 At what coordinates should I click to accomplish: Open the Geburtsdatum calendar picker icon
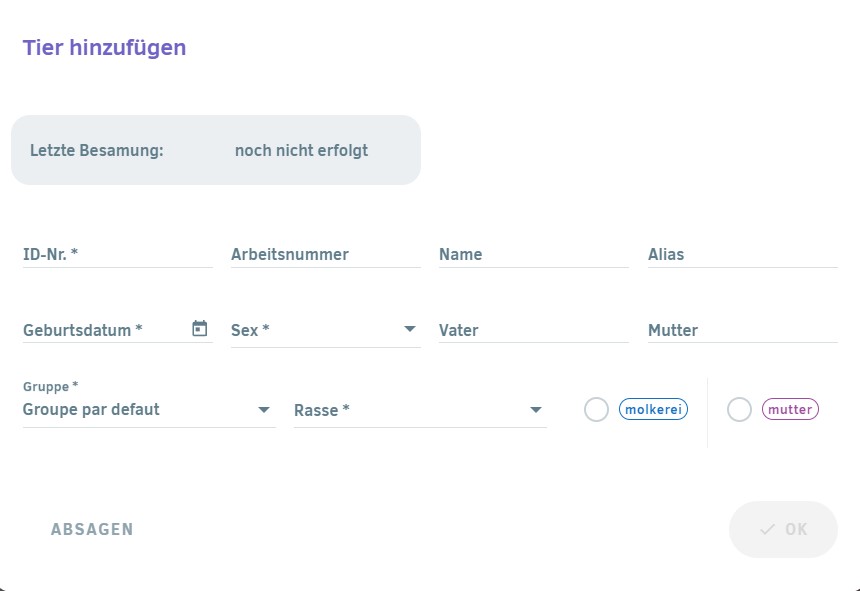tap(200, 328)
